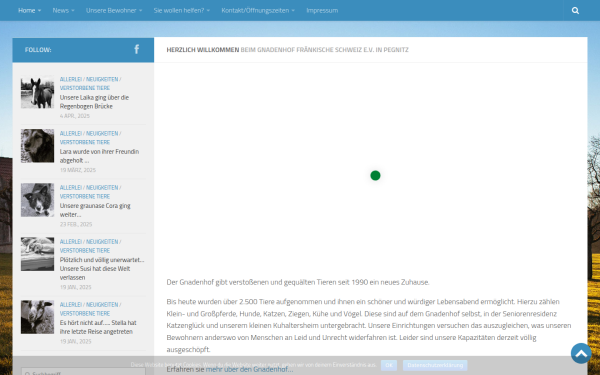This screenshot has width=600, height=375.
Task: Expand the Unsere Bewohner dropdown arrow
Action: point(140,11)
